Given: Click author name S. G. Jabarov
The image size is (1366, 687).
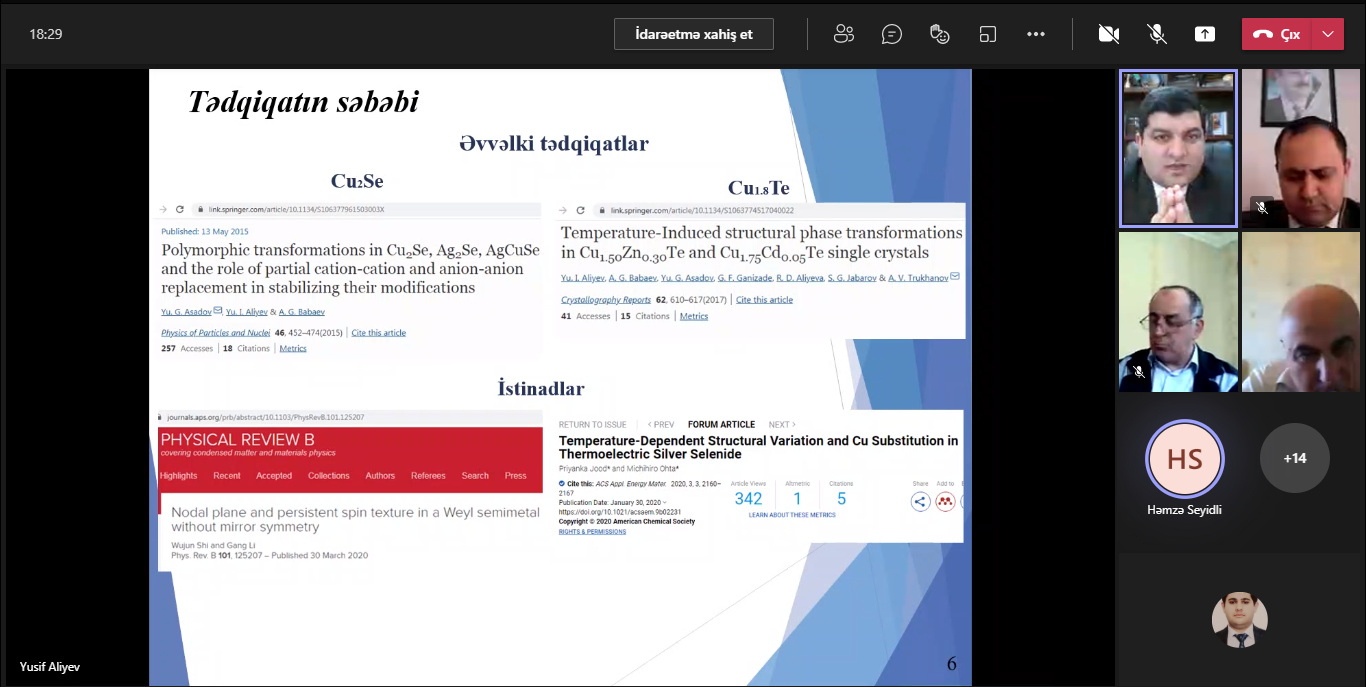Looking at the screenshot, I should click(852, 277).
